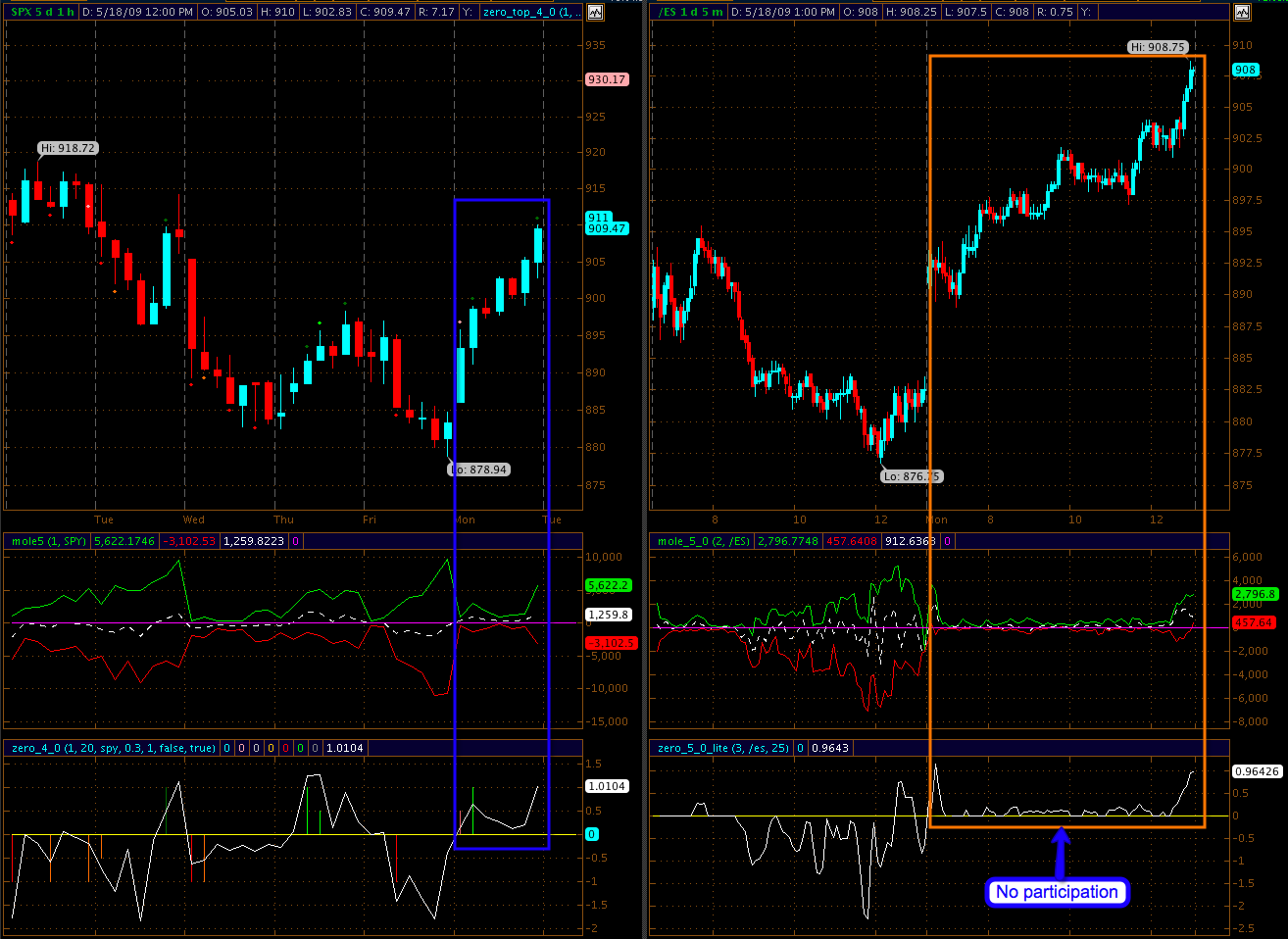
Task: Open the mole5 (1, SPY) study header
Action: 49,541
